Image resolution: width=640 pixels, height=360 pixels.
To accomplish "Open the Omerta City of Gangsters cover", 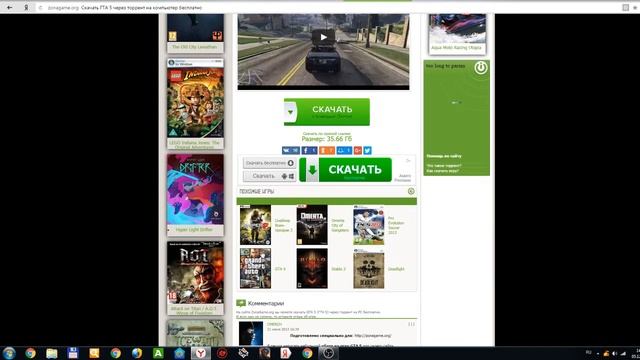I will [312, 225].
